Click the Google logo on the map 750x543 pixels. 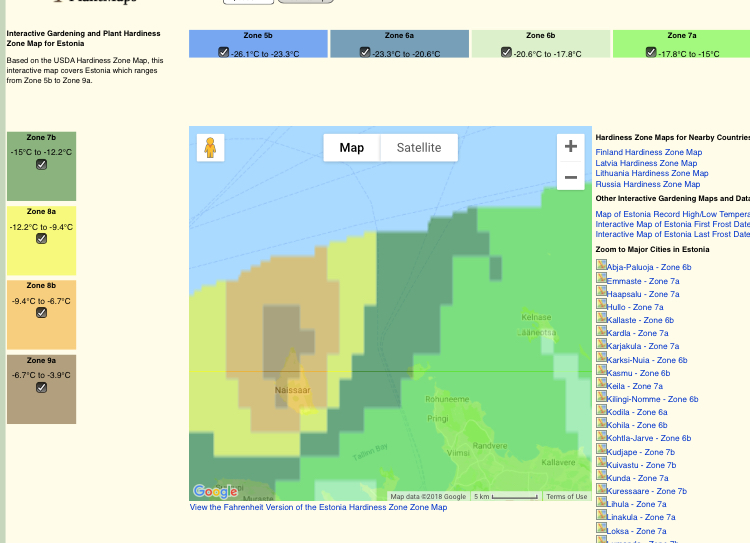pyautogui.click(x=215, y=491)
